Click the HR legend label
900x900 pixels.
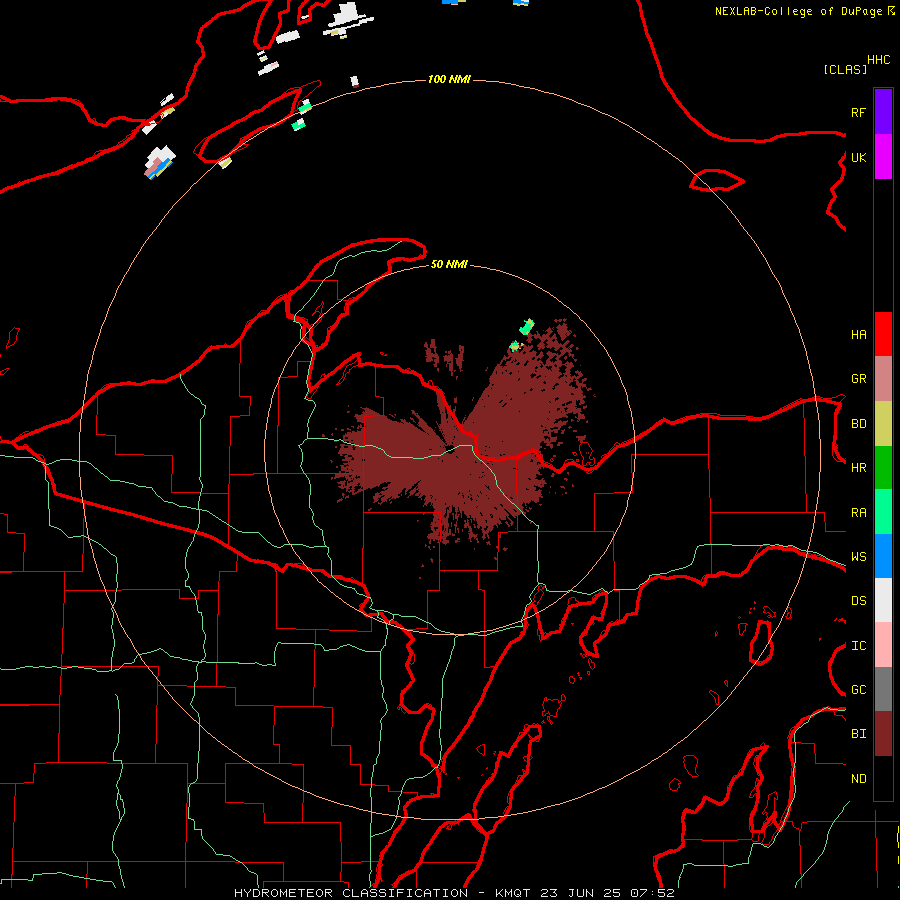click(x=858, y=468)
